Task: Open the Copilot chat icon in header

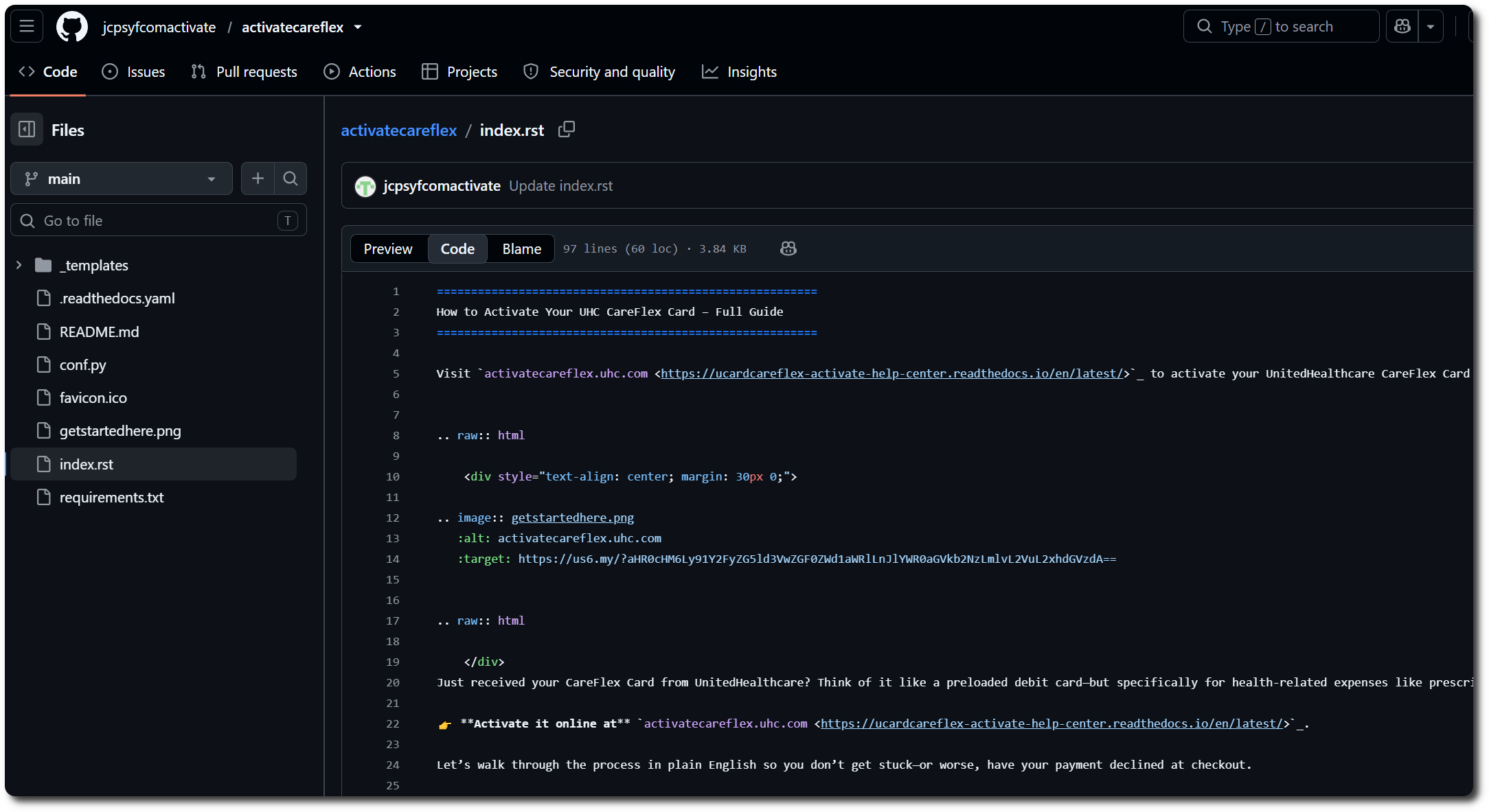Action: (x=1402, y=27)
